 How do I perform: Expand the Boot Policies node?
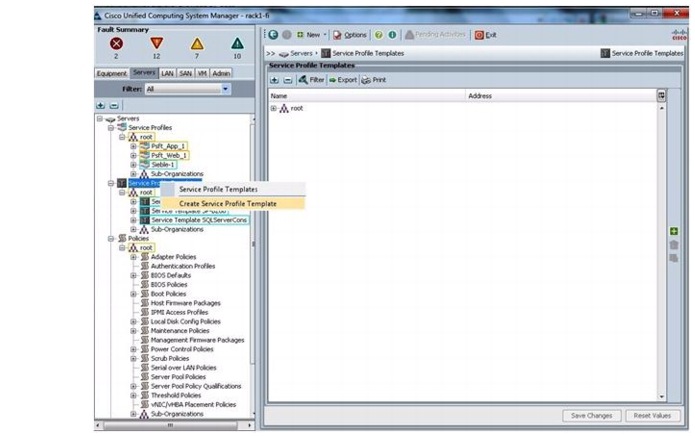(133, 294)
